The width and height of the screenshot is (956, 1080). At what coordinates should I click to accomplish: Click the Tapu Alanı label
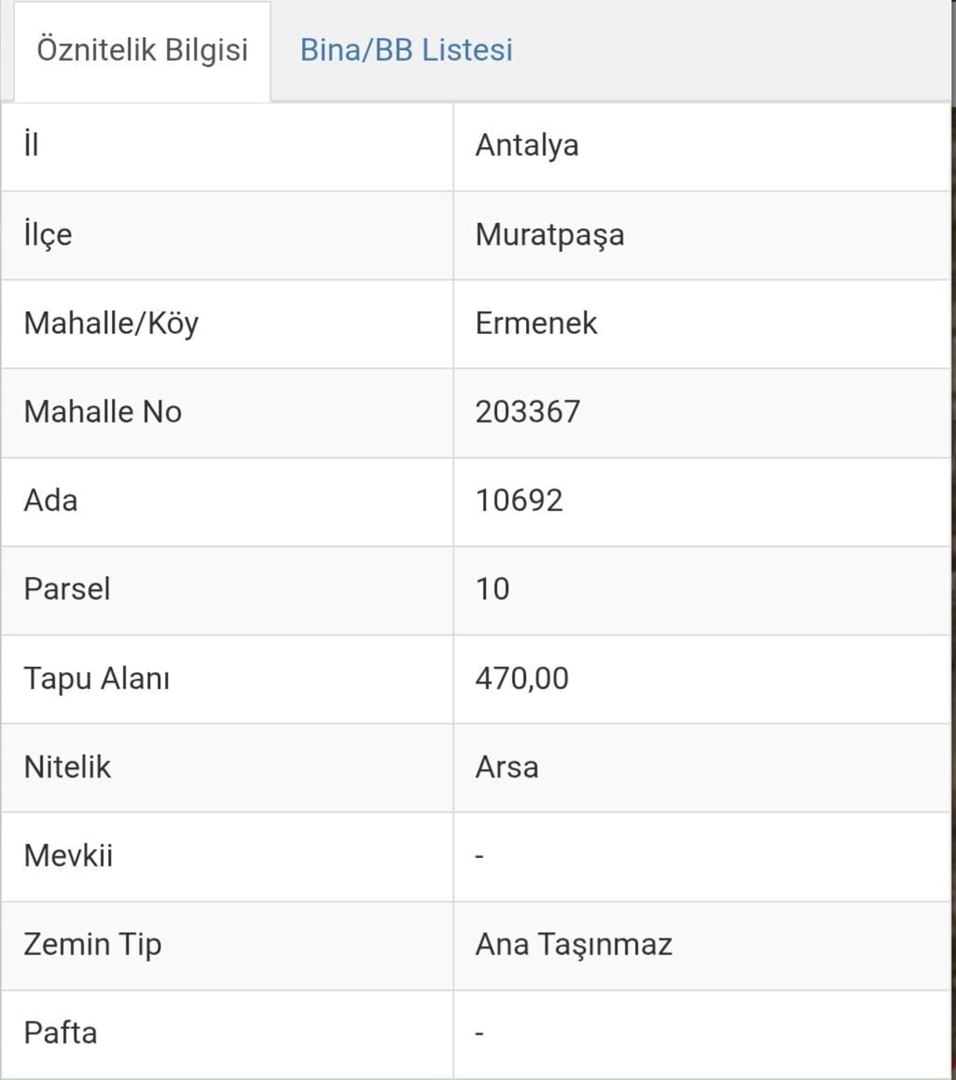(x=97, y=678)
